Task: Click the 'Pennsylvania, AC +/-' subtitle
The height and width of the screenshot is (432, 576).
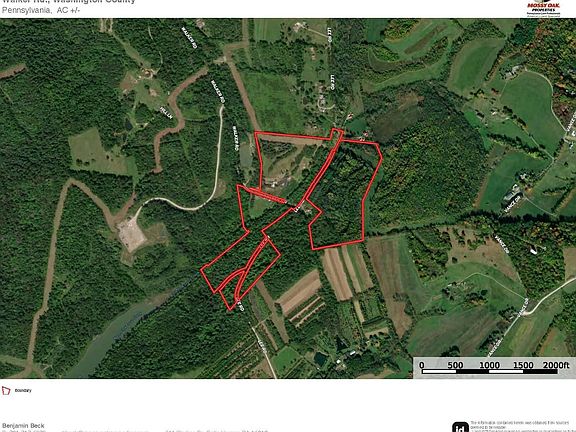Action: (x=41, y=10)
